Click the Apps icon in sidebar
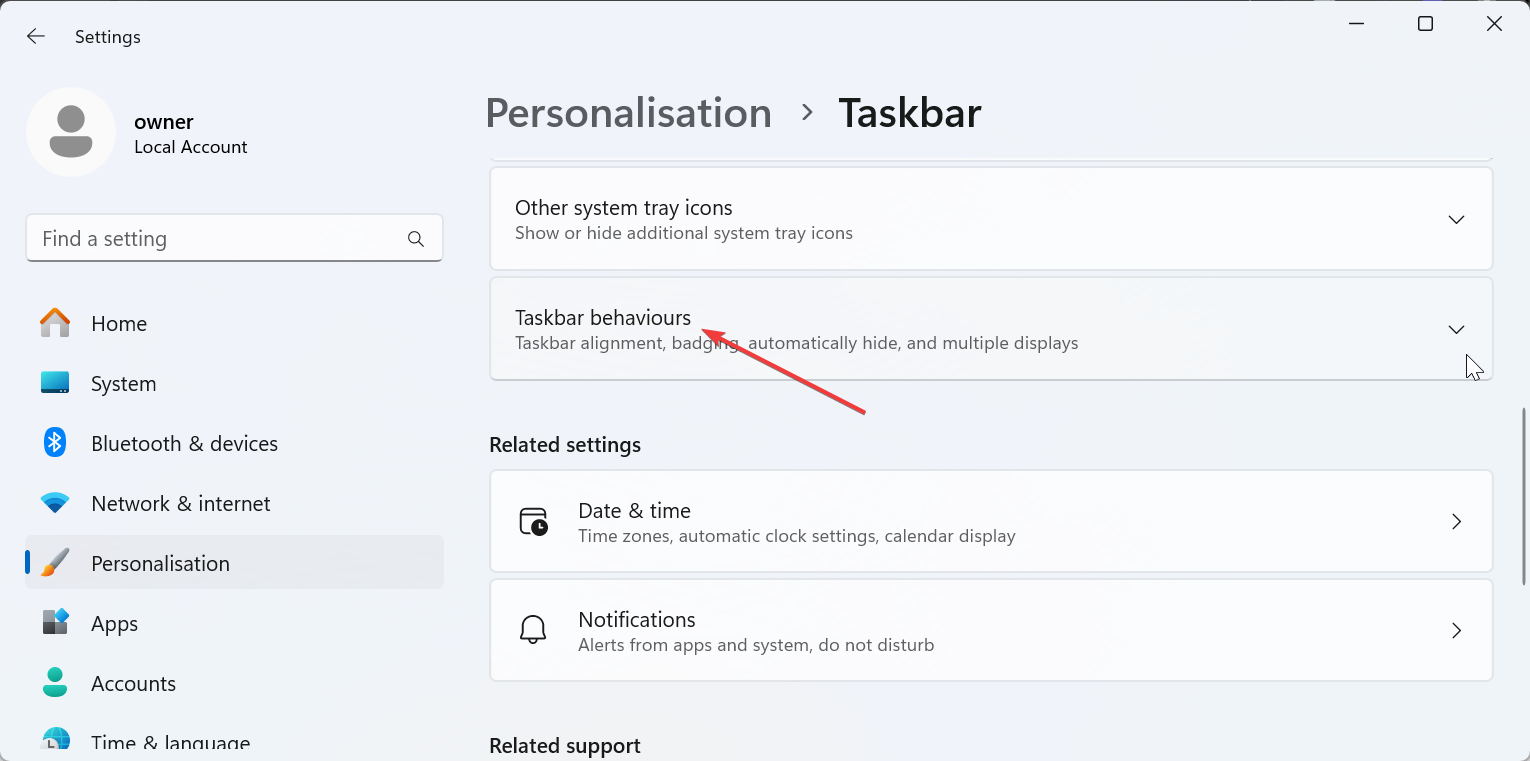Viewport: 1530px width, 761px height. click(55, 623)
